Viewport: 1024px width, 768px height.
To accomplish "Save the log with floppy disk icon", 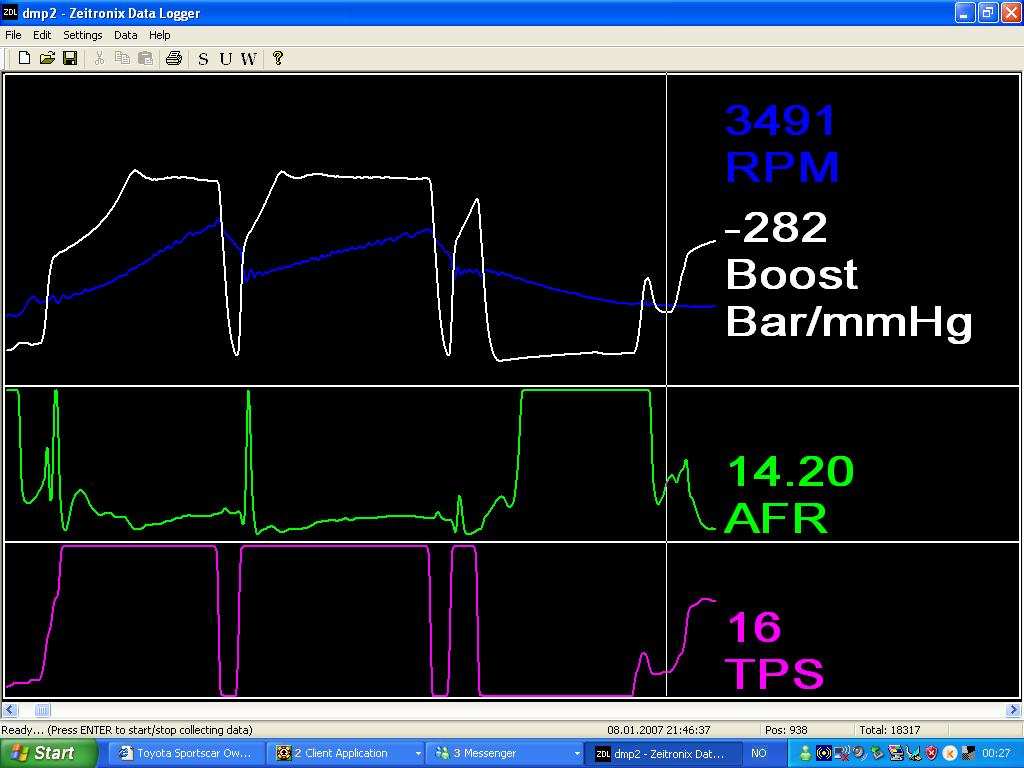I will [70, 58].
